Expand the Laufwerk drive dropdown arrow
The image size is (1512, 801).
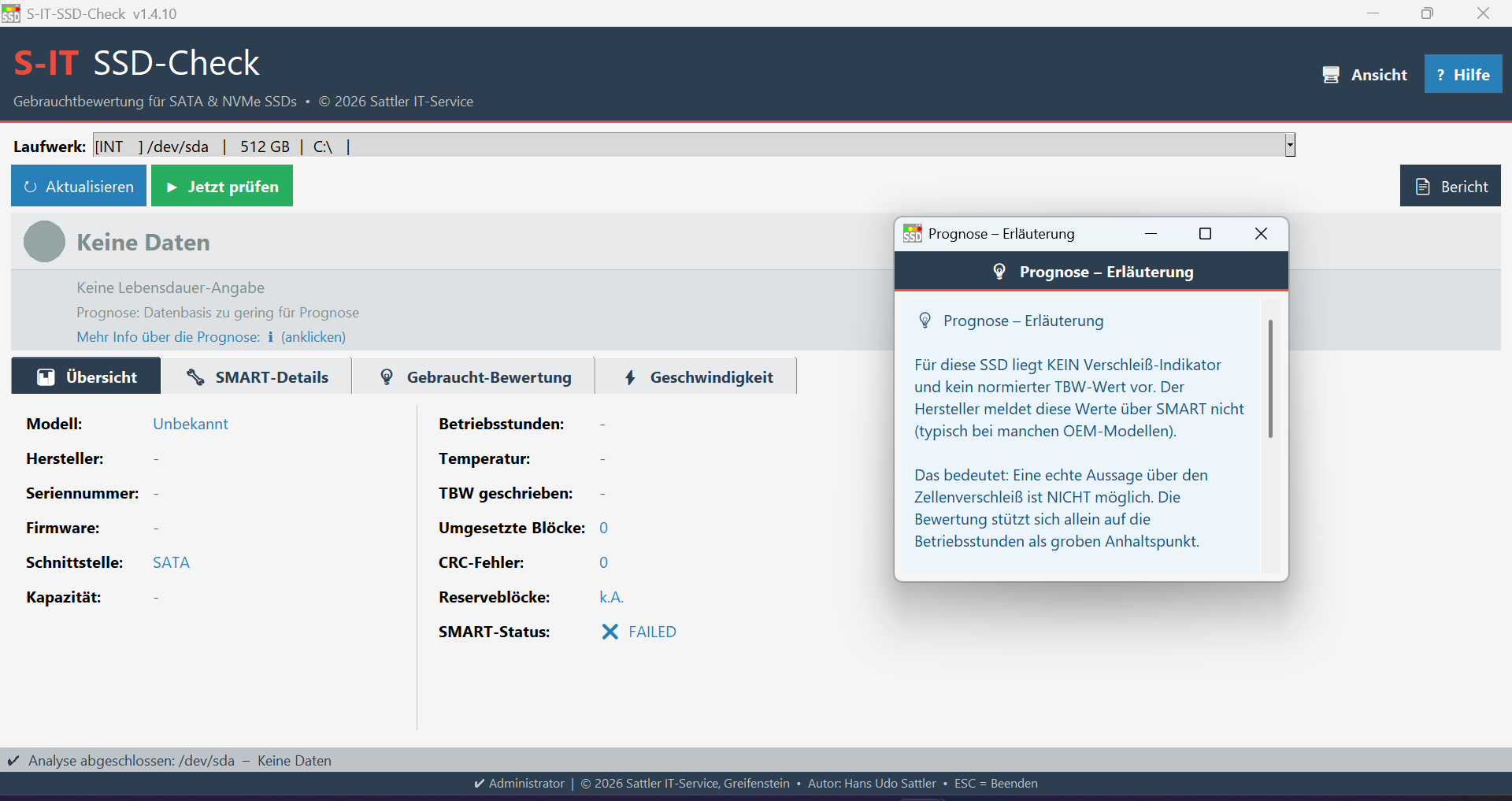pos(1290,145)
